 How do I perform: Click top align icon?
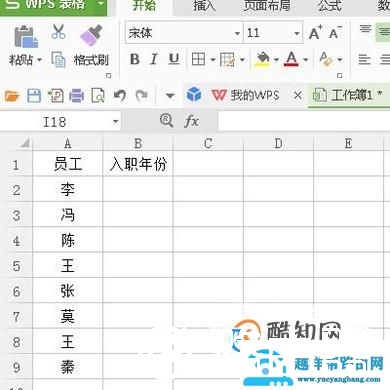(x=365, y=29)
